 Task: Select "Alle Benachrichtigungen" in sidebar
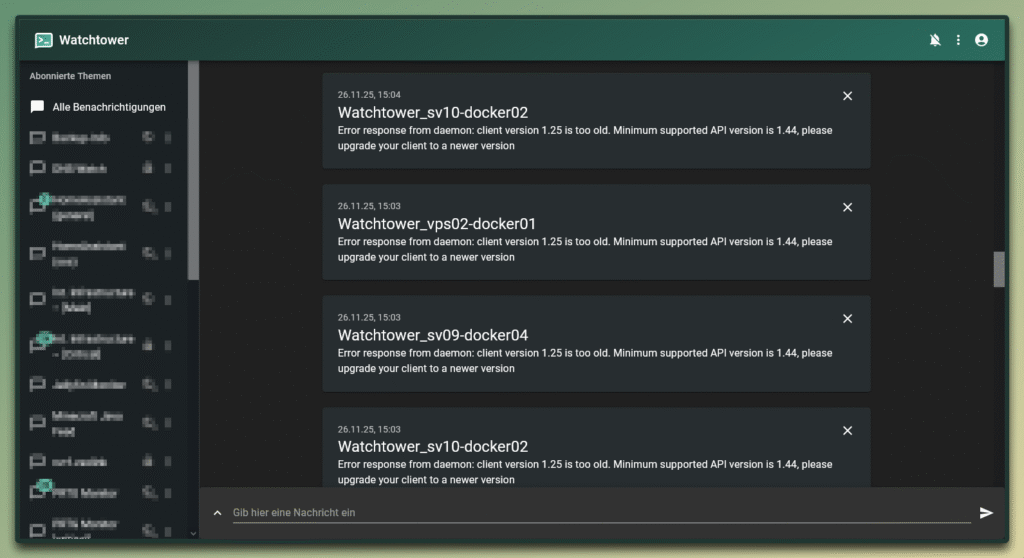[x=109, y=107]
